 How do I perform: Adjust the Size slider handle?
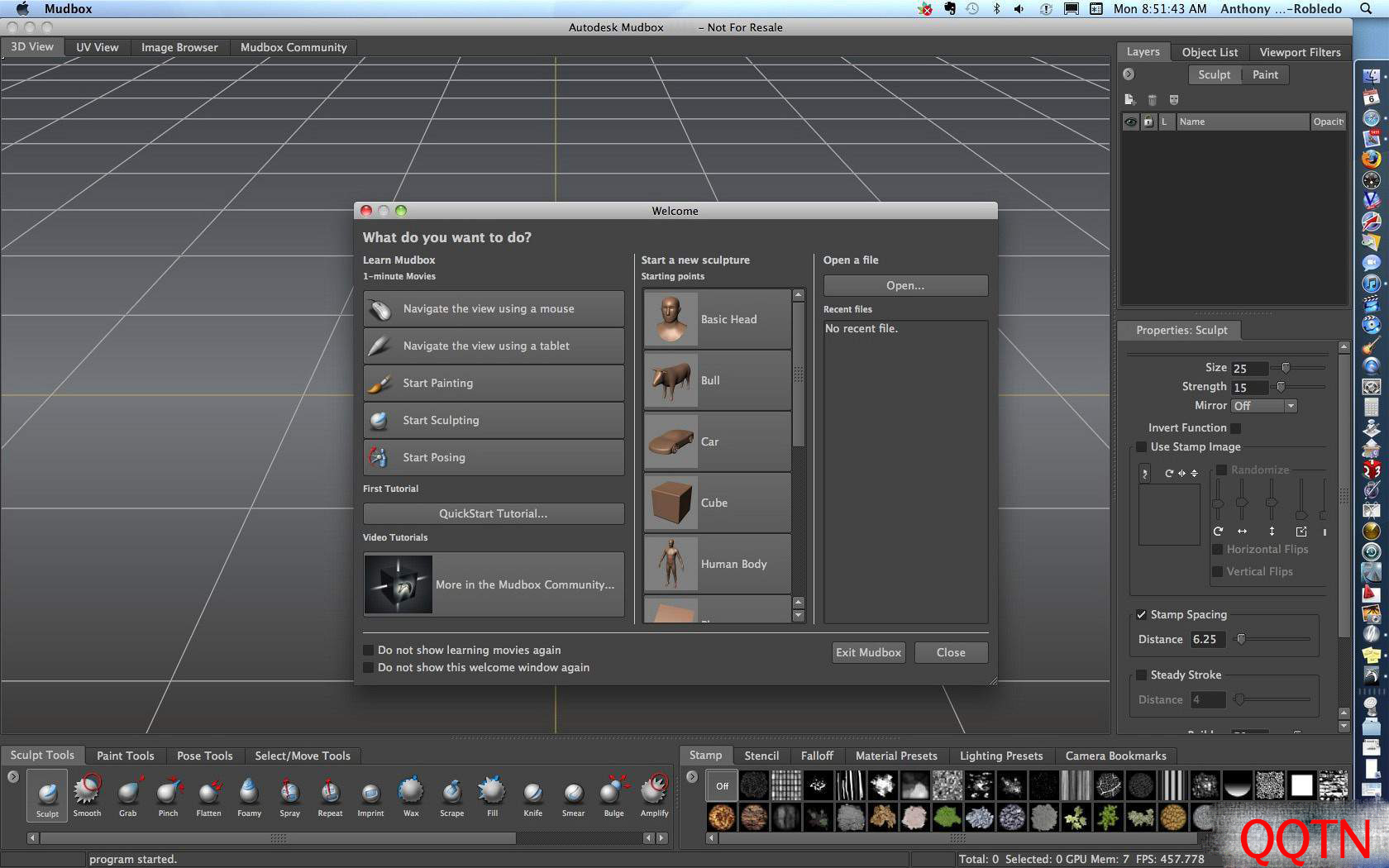coord(1286,367)
